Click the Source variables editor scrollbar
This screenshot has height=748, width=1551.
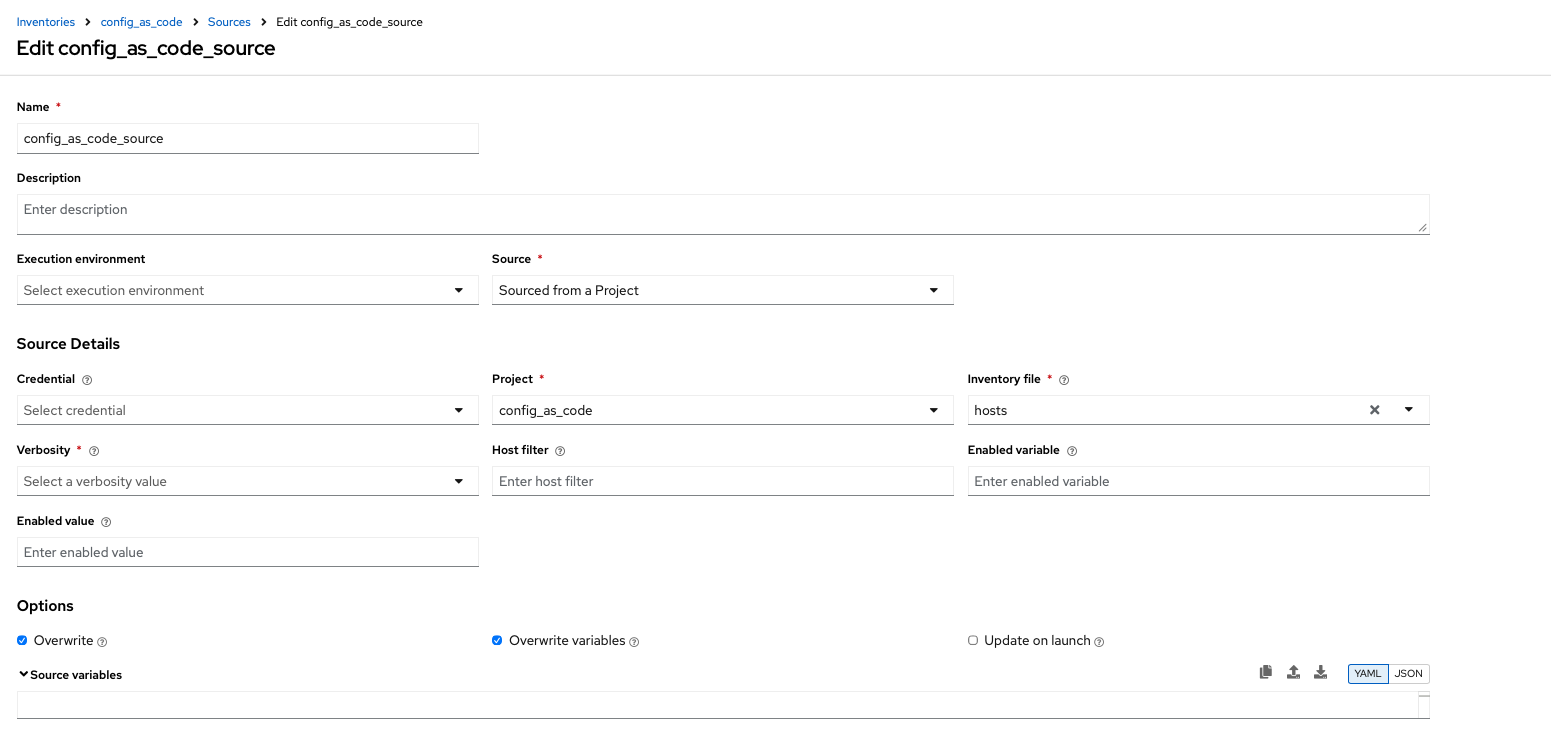coord(1424,704)
